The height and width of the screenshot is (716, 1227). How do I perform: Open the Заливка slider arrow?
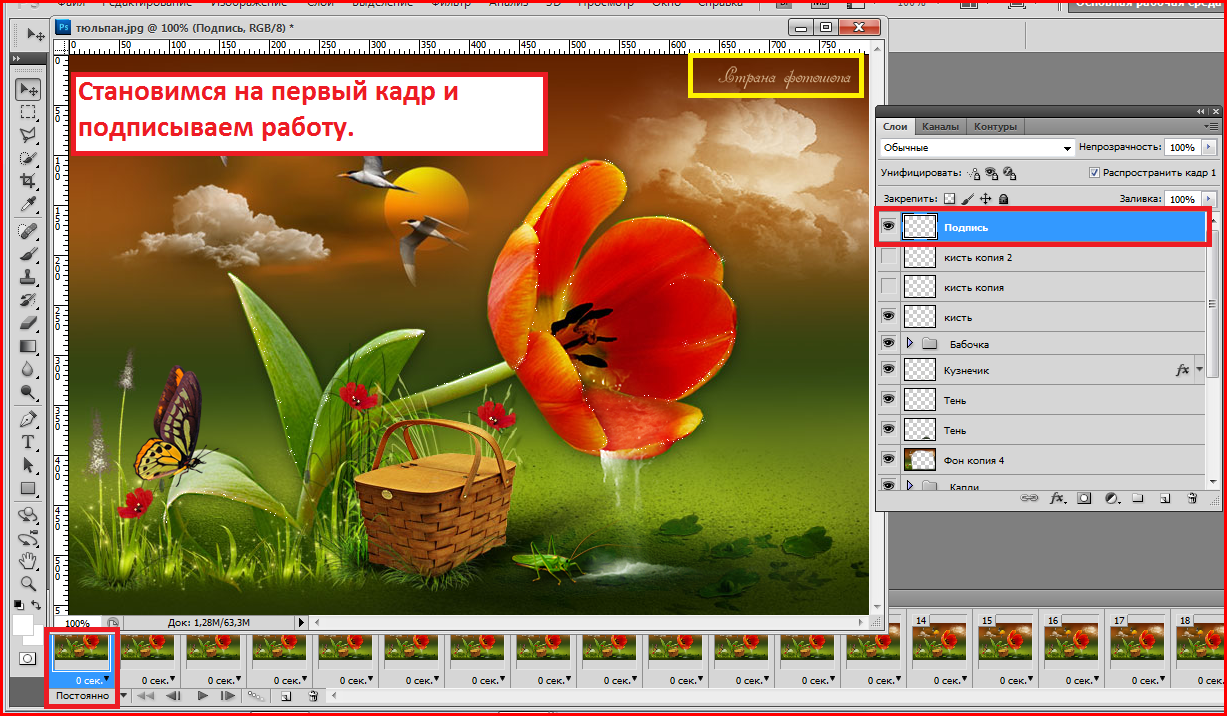pos(1207,199)
